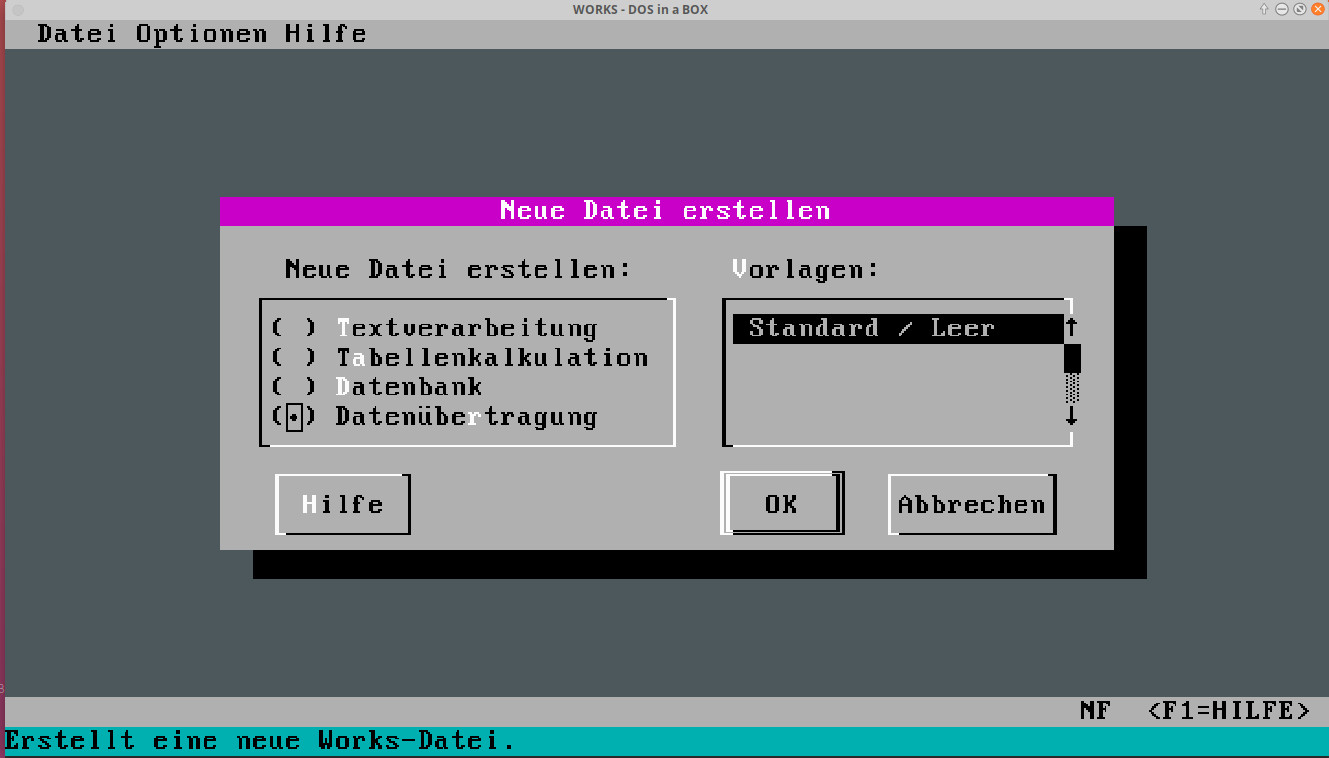Viewport: 1329px width, 758px height.
Task: Select the Datenübertragung radio option
Action: point(434,416)
